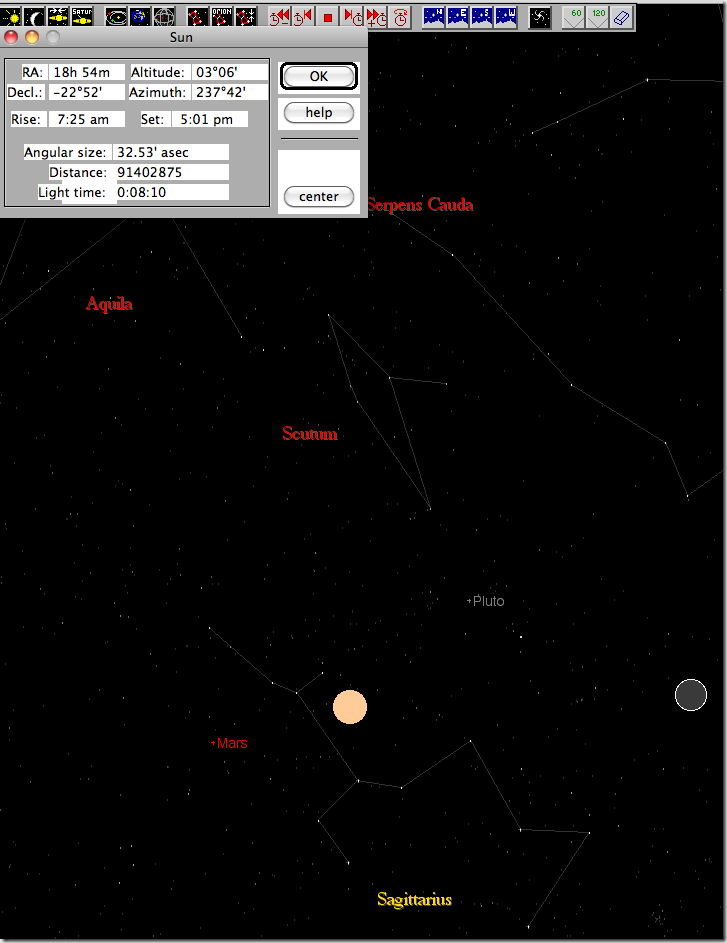Center the view using the center button
Screen dimensions: 727x943
pyautogui.click(x=319, y=196)
